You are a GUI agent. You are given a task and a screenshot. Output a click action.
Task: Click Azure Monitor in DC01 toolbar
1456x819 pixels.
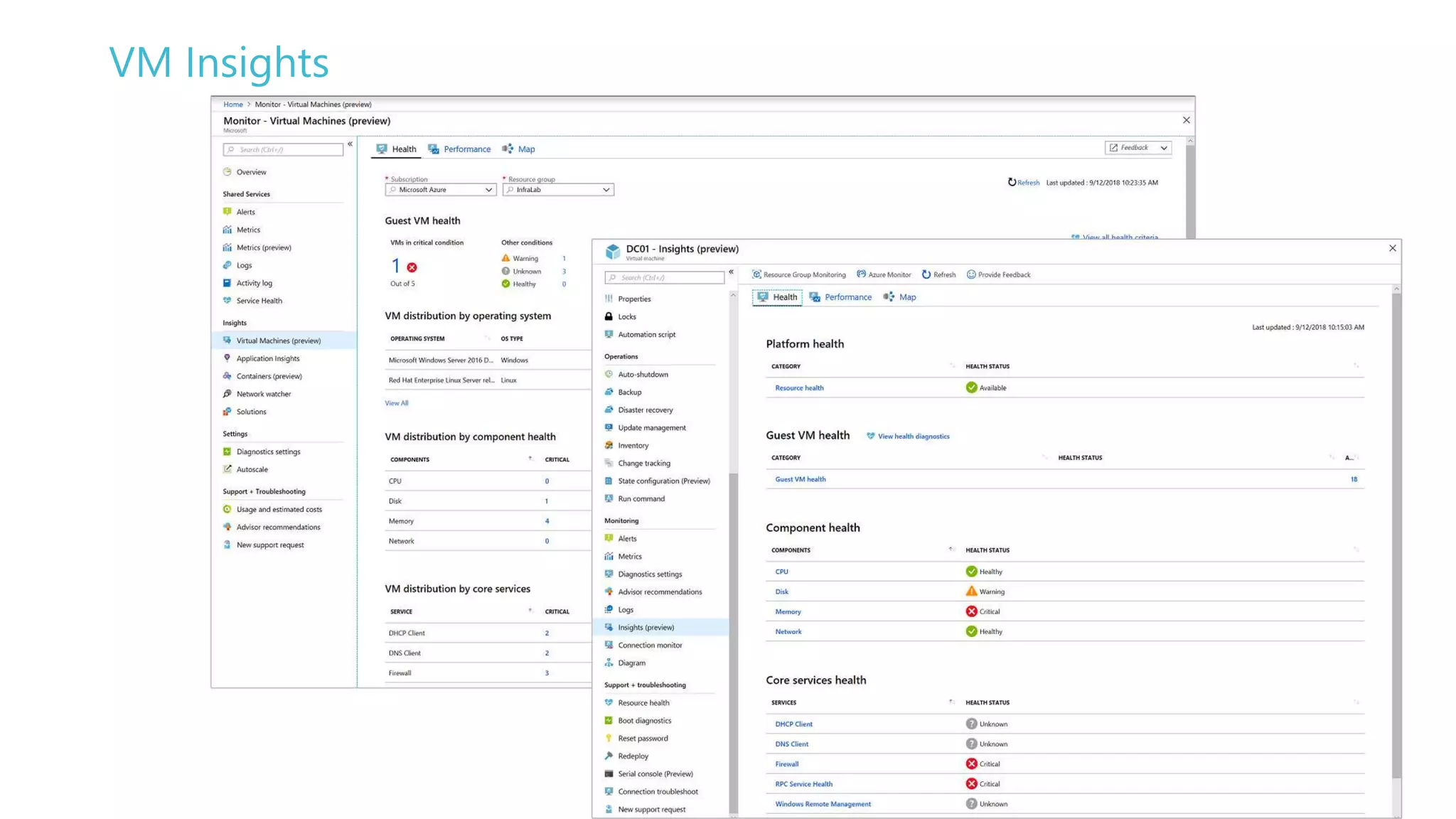click(884, 275)
